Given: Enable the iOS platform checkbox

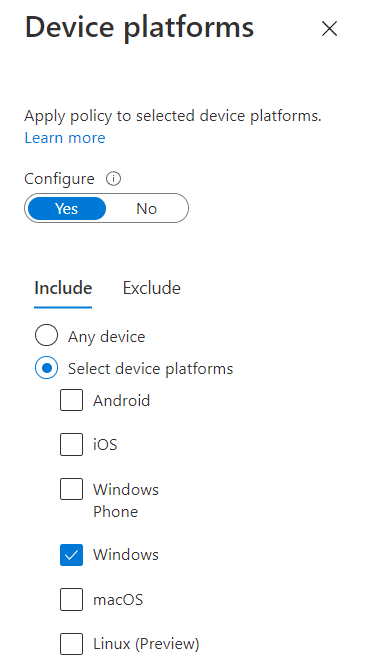Looking at the screenshot, I should [71, 444].
